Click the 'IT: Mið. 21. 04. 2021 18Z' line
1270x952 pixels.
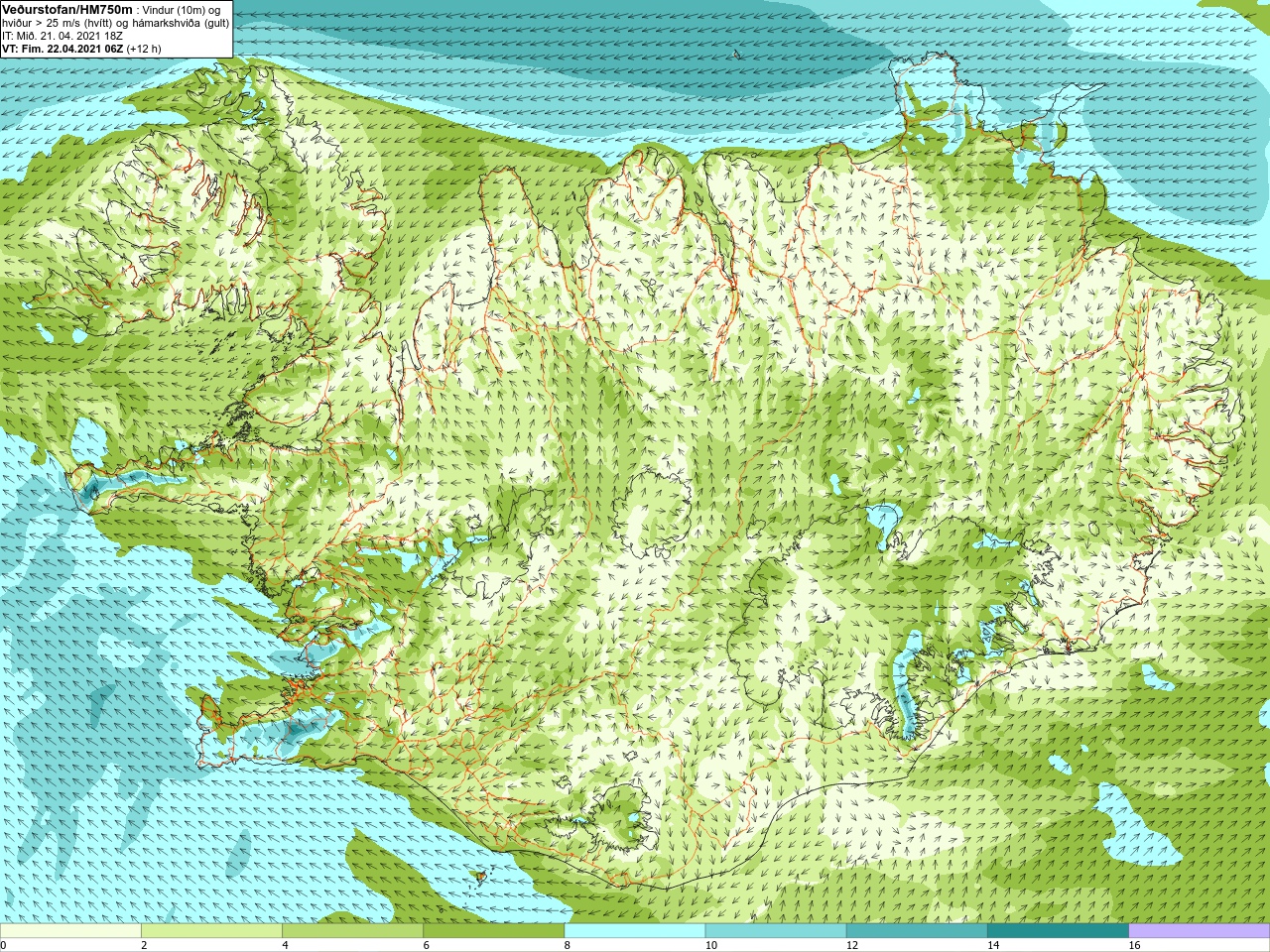63,36
